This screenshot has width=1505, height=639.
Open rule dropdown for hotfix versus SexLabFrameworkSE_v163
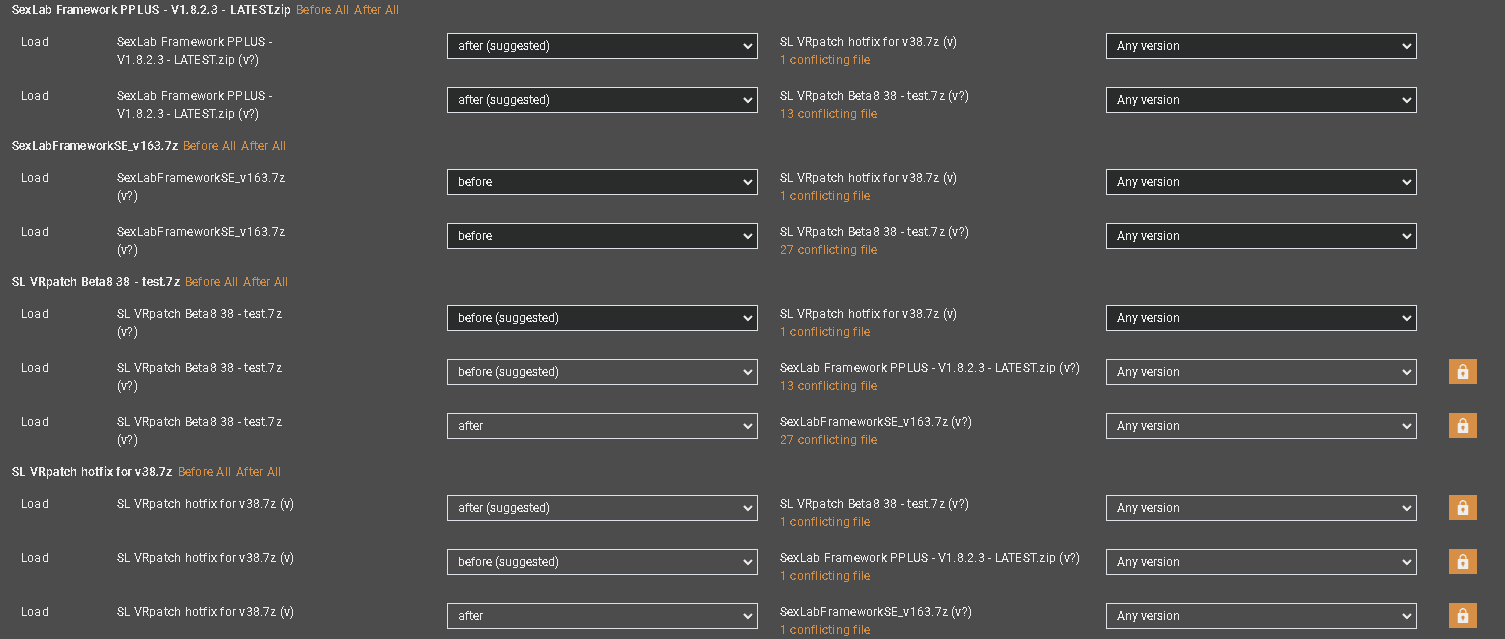pyautogui.click(x=602, y=616)
